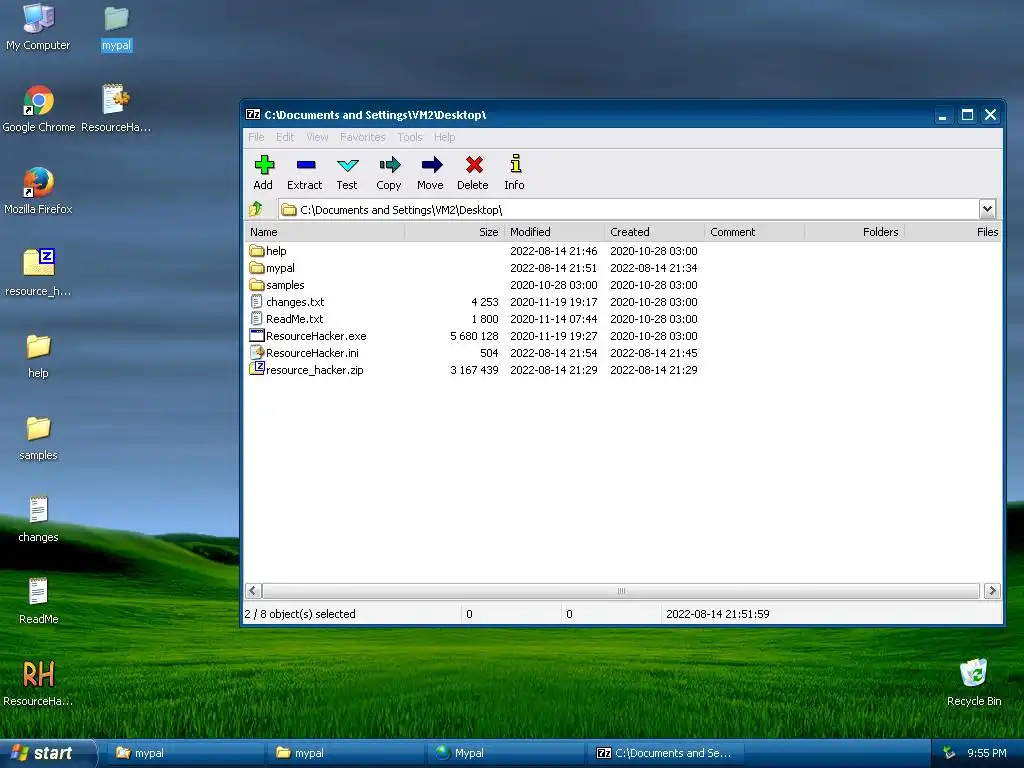Click into the 7-Zip path address field
Viewport: 1024px width, 768px height.
(x=628, y=210)
